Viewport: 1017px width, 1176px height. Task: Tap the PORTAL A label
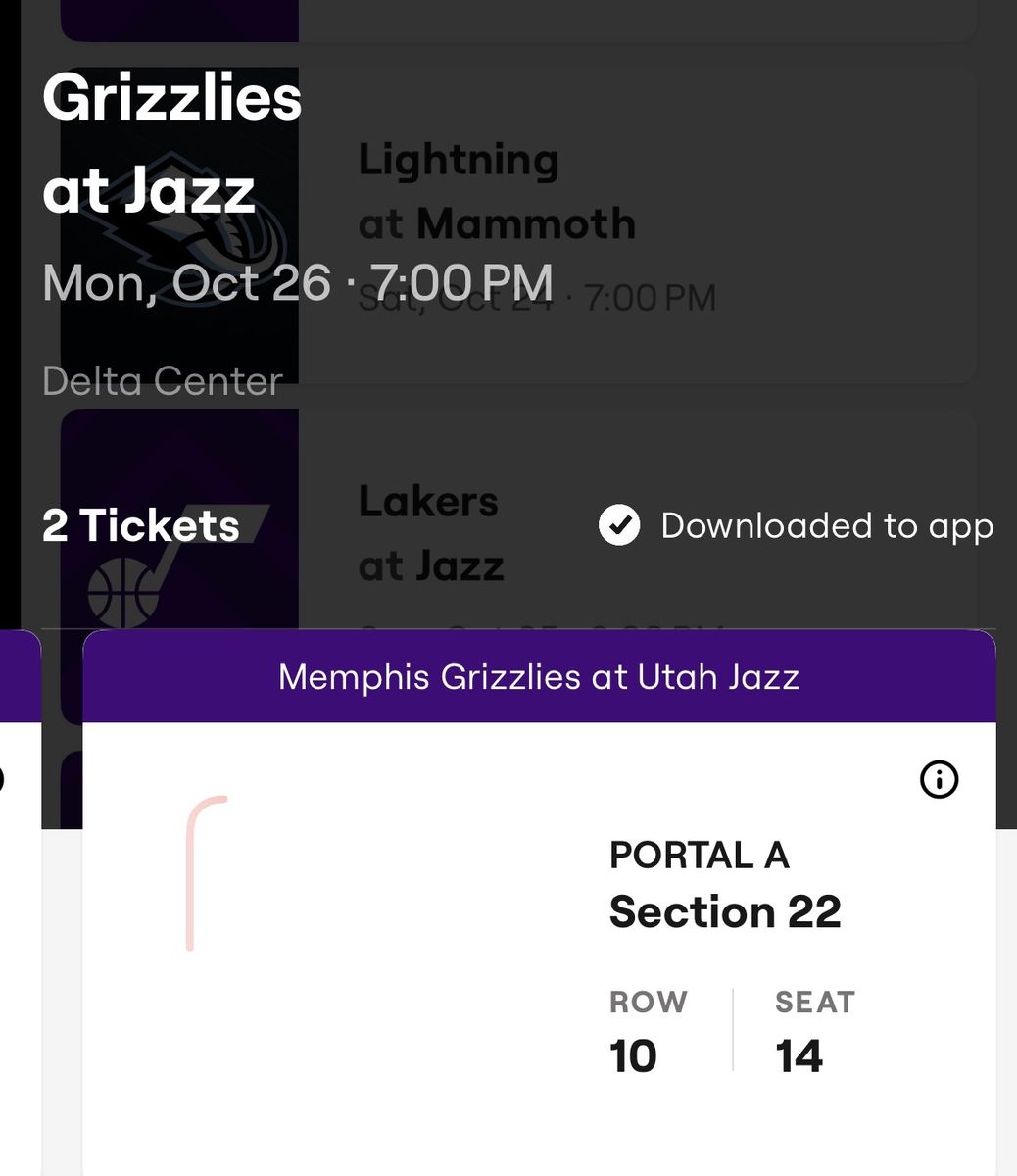(700, 855)
